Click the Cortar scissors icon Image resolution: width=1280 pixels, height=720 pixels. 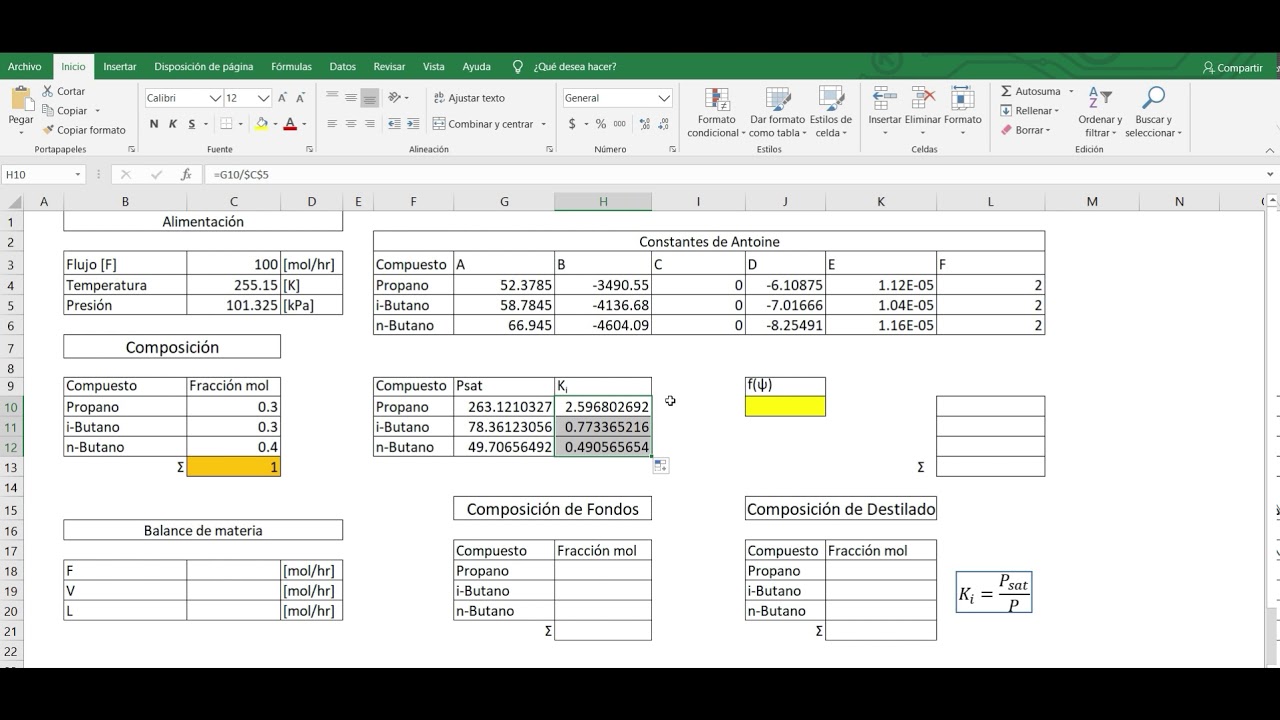coord(48,91)
